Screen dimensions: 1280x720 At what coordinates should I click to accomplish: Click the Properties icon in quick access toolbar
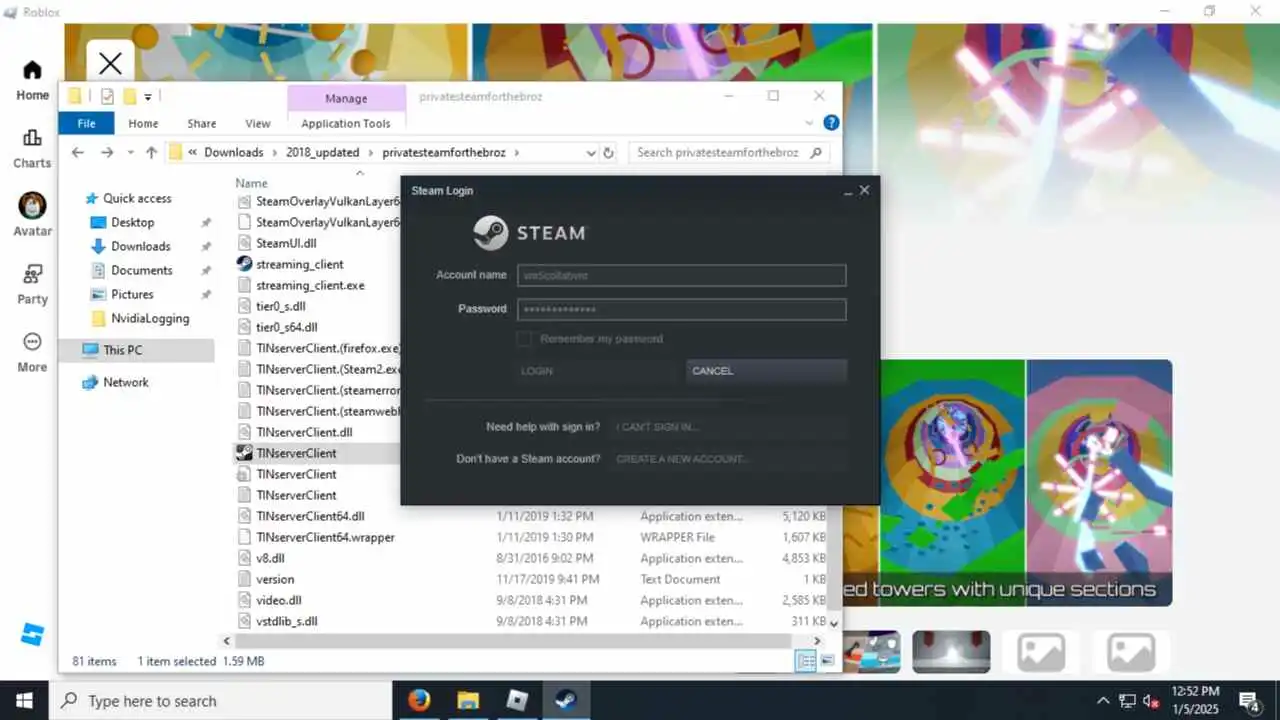tap(107, 96)
